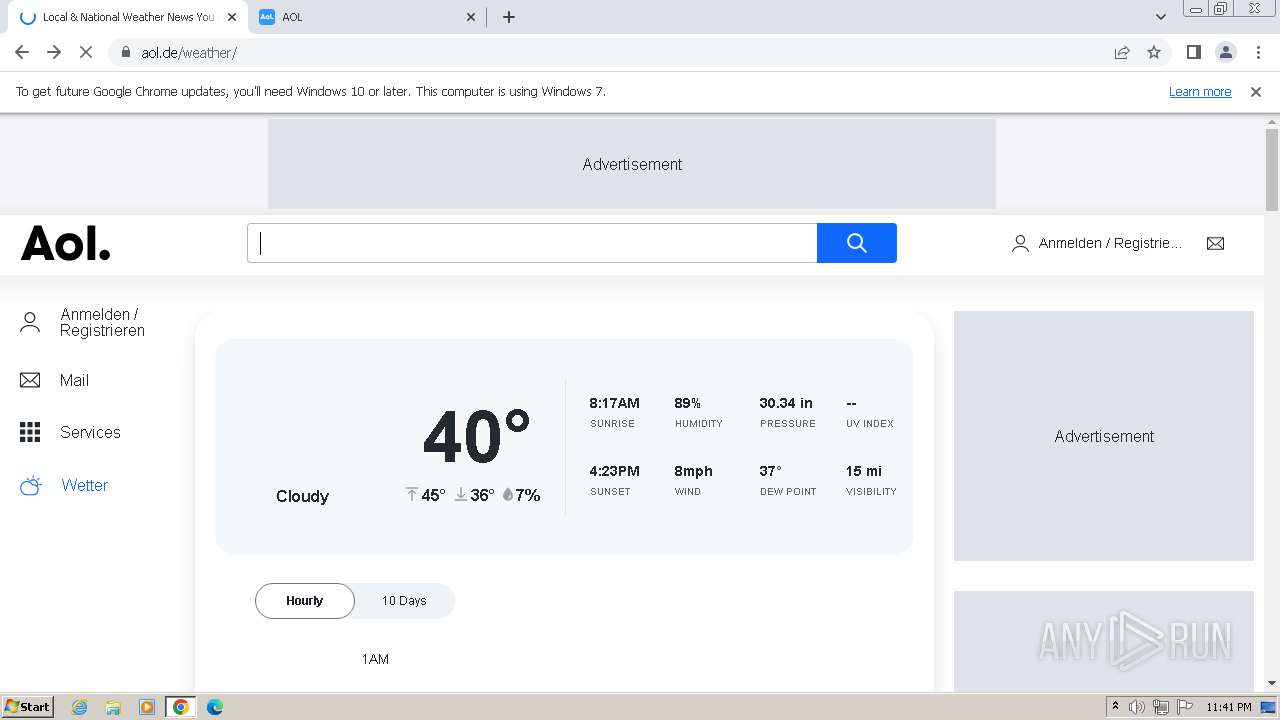Click the Action Center flag icon
The height and width of the screenshot is (720, 1280).
(1184, 707)
